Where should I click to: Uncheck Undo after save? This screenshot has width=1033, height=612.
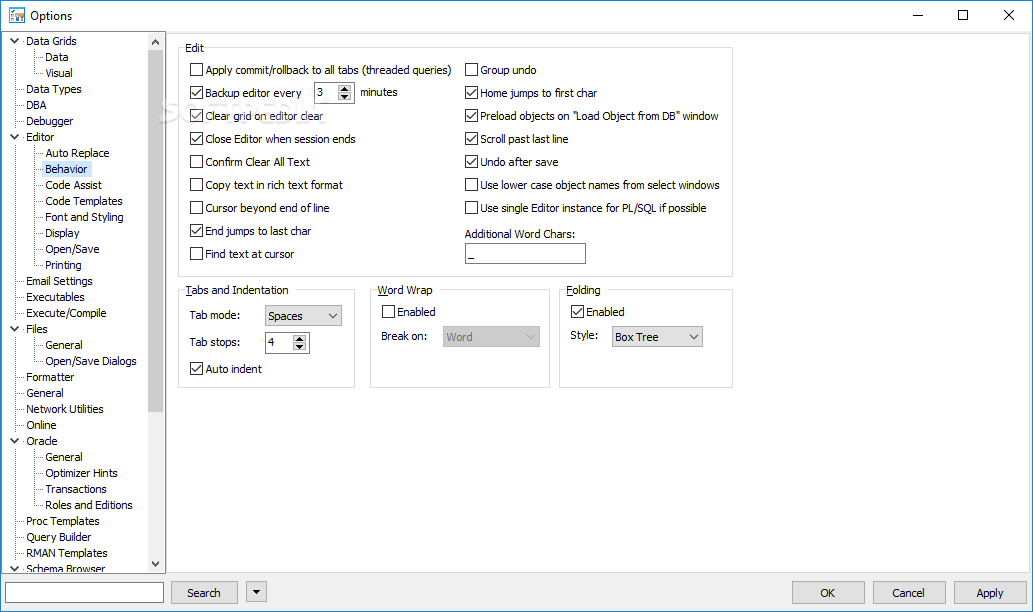[471, 162]
